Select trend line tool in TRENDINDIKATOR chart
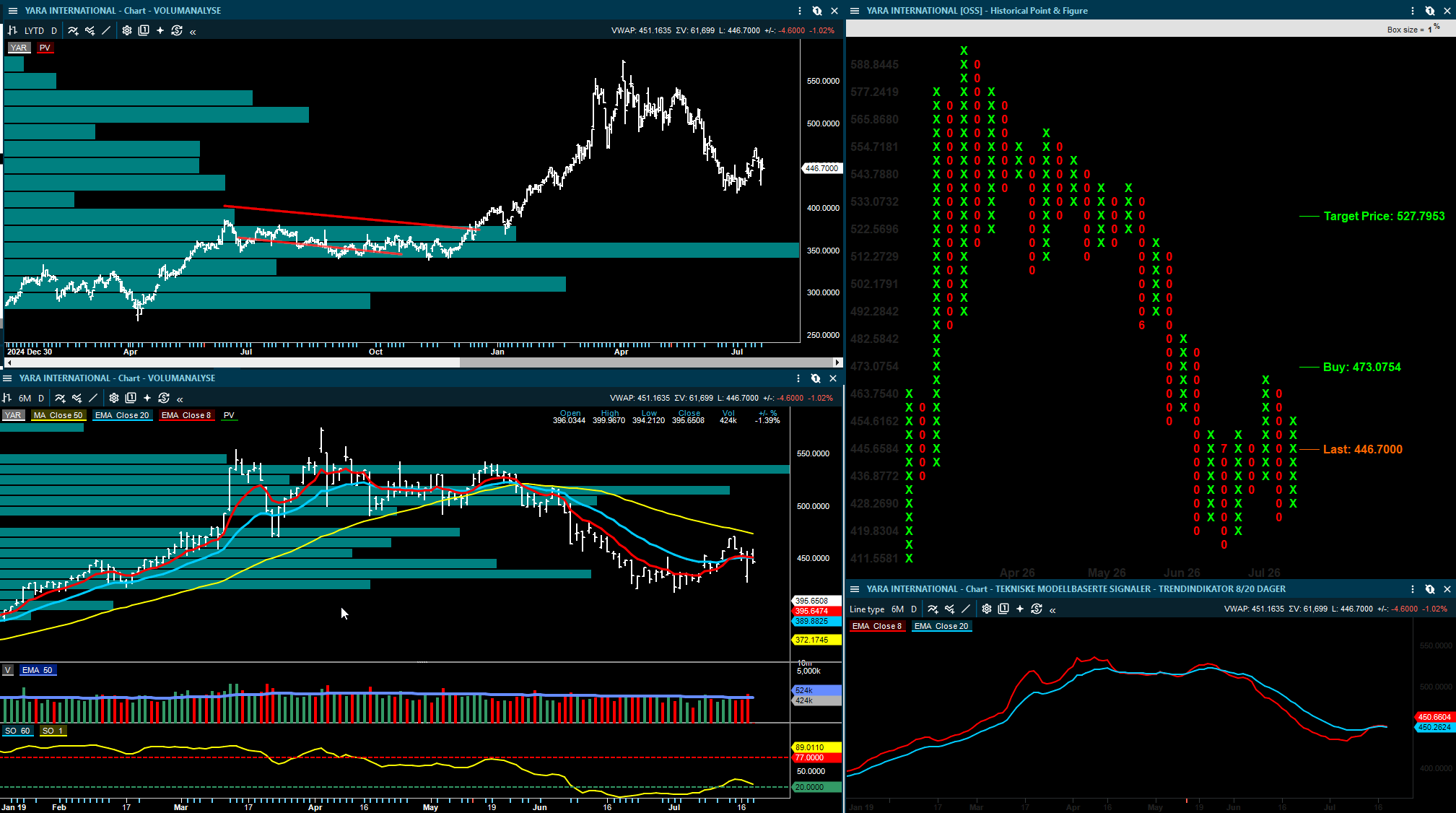The height and width of the screenshot is (813, 1456). pyautogui.click(x=966, y=609)
